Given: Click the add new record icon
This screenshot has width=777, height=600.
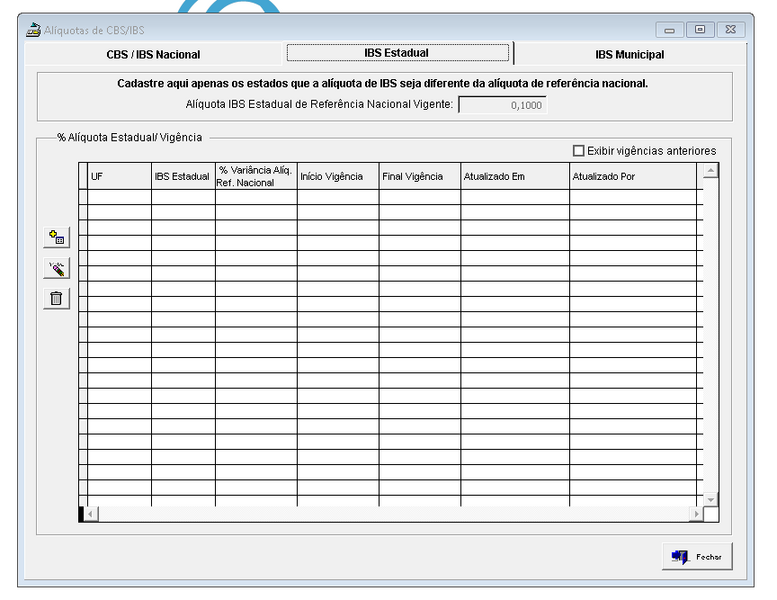Looking at the screenshot, I should pyautogui.click(x=56, y=237).
